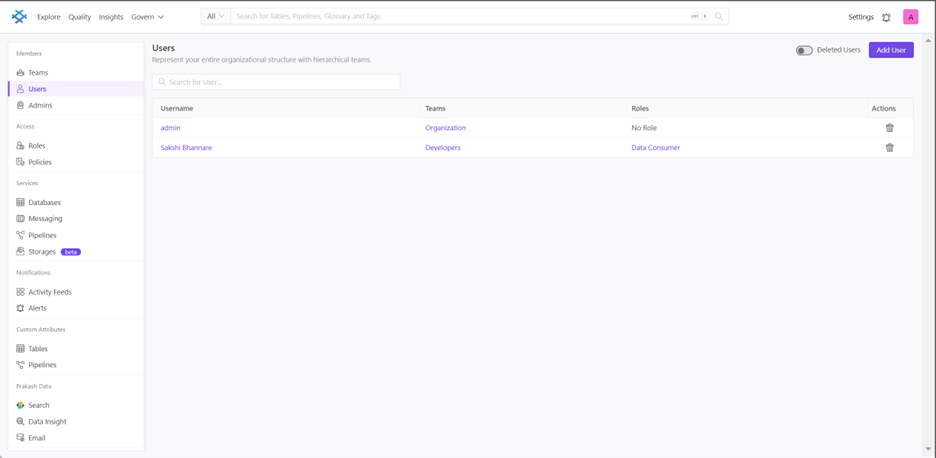Delete the admin user with trash icon
936x458 pixels.
(889, 128)
